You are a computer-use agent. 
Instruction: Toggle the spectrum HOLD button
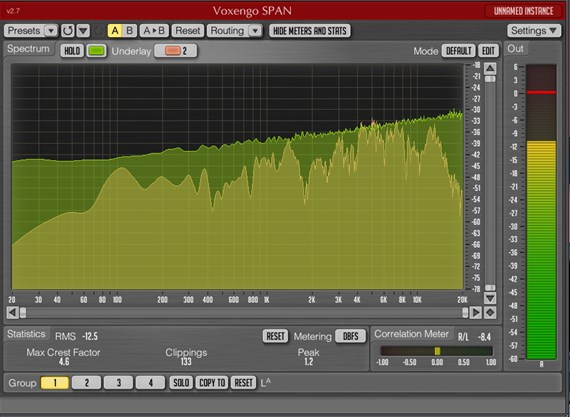tap(72, 51)
